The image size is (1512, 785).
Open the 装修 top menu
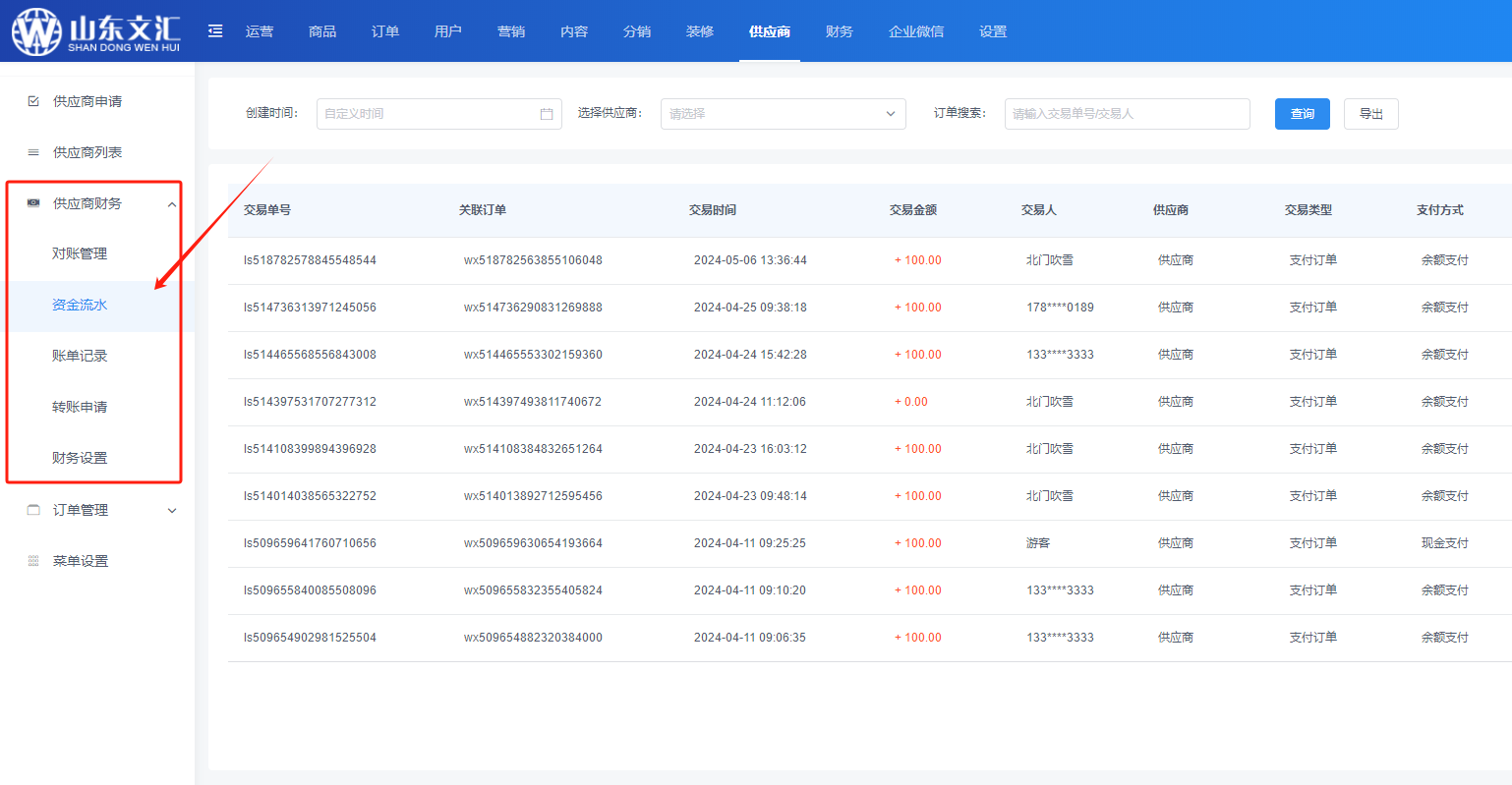tap(700, 31)
